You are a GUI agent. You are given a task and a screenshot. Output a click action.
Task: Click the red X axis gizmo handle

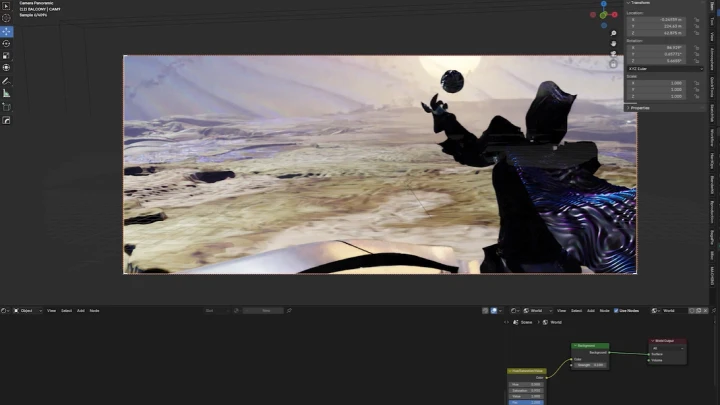coord(614,15)
